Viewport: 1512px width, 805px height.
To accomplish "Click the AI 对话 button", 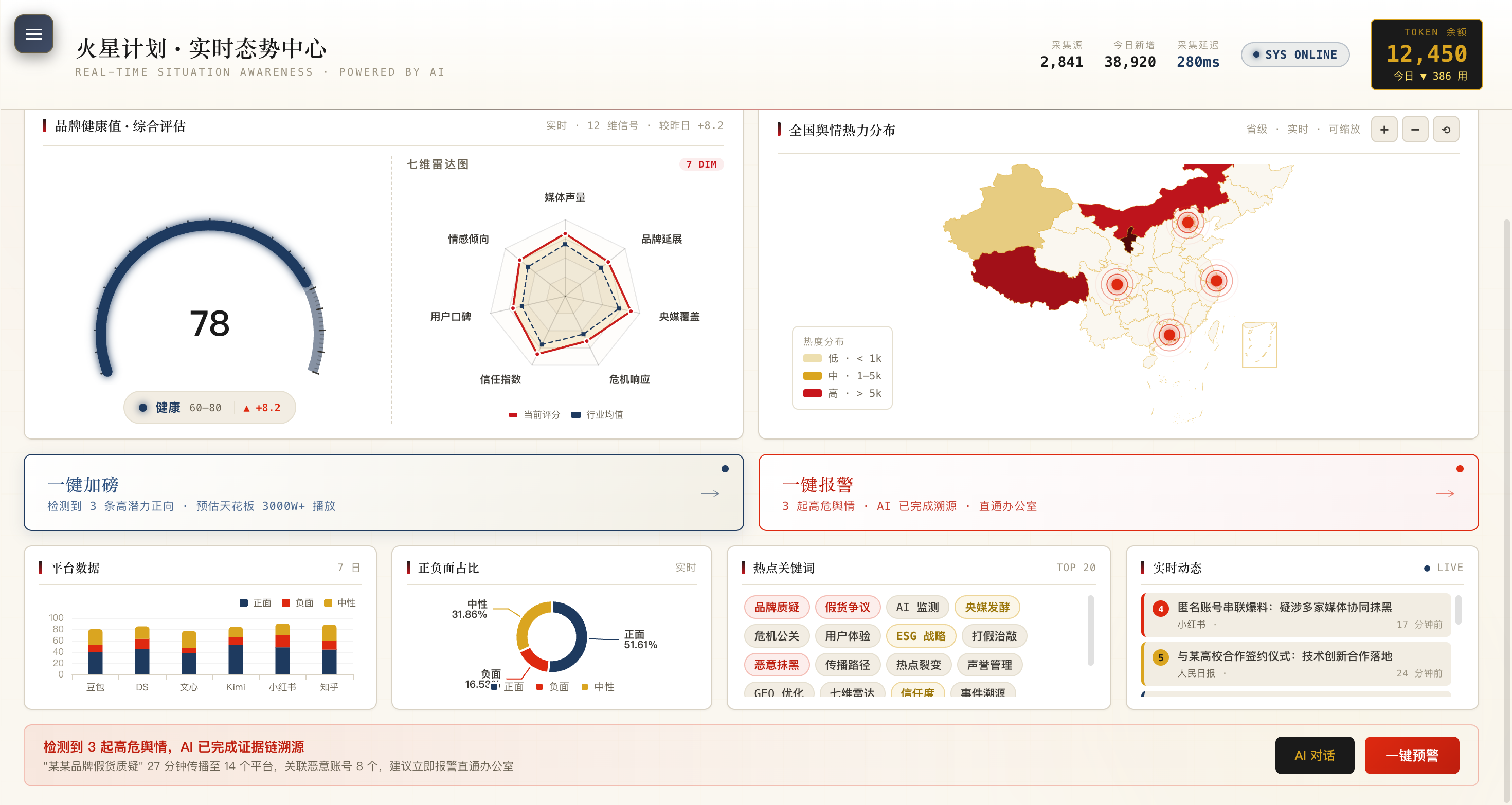I will 1314,755.
